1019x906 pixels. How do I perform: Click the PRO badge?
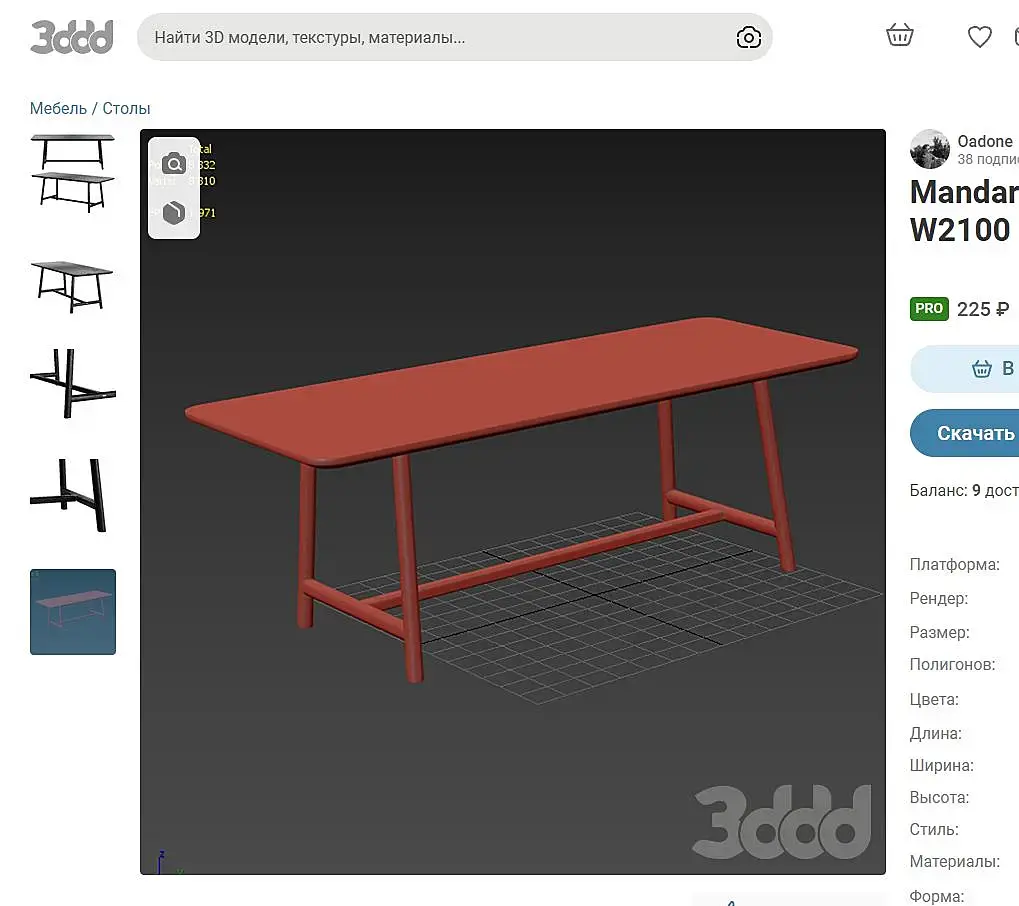point(929,309)
